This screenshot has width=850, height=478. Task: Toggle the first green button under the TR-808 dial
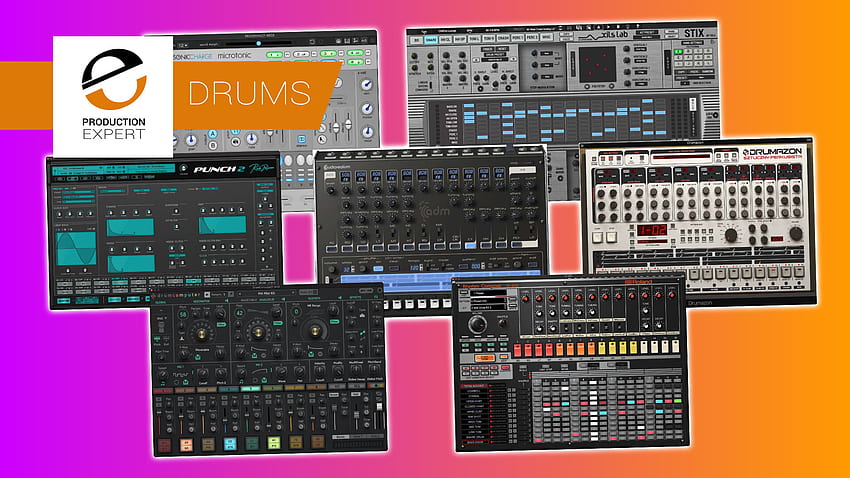point(465,345)
